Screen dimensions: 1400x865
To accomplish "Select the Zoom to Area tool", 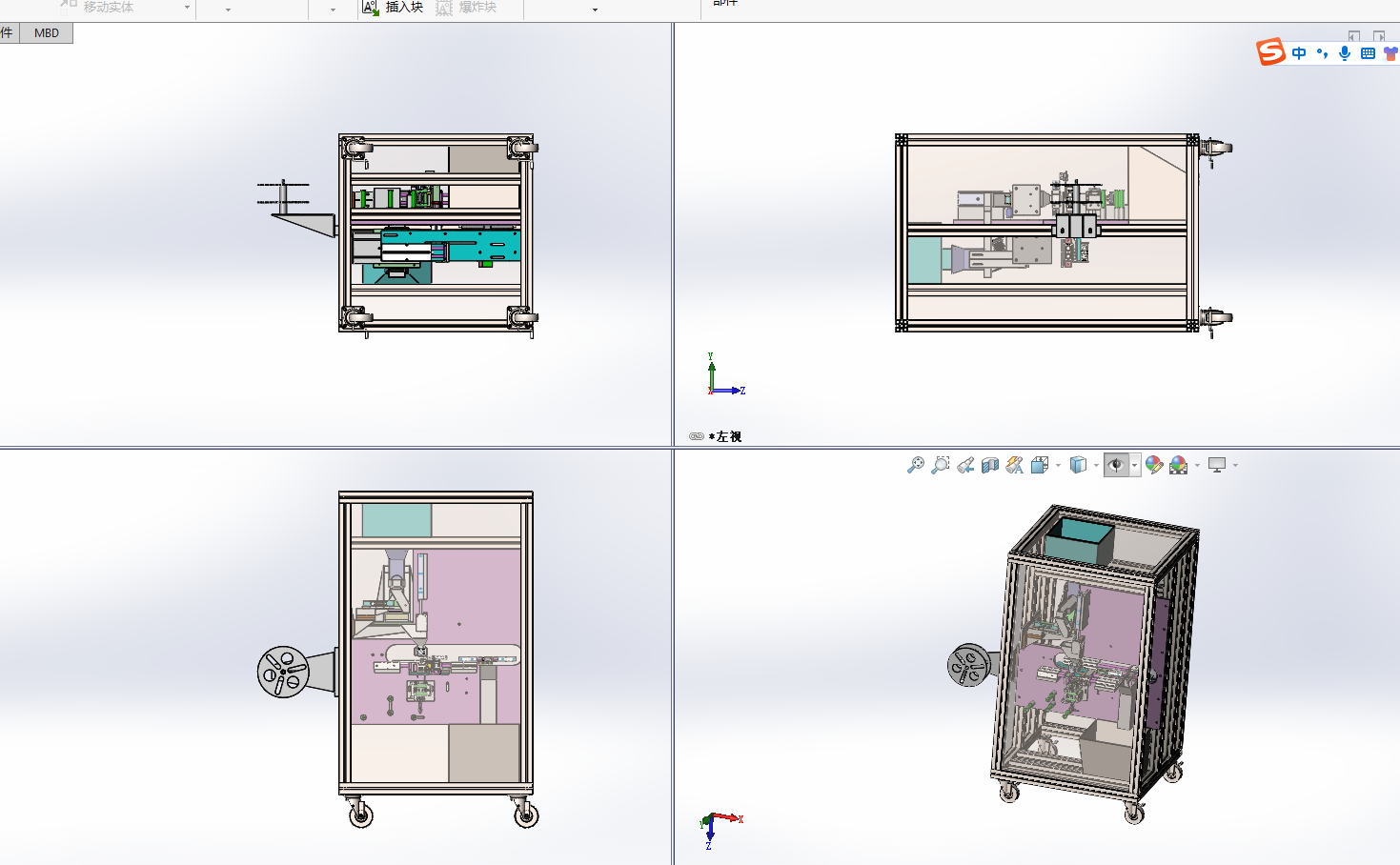I will click(x=940, y=465).
